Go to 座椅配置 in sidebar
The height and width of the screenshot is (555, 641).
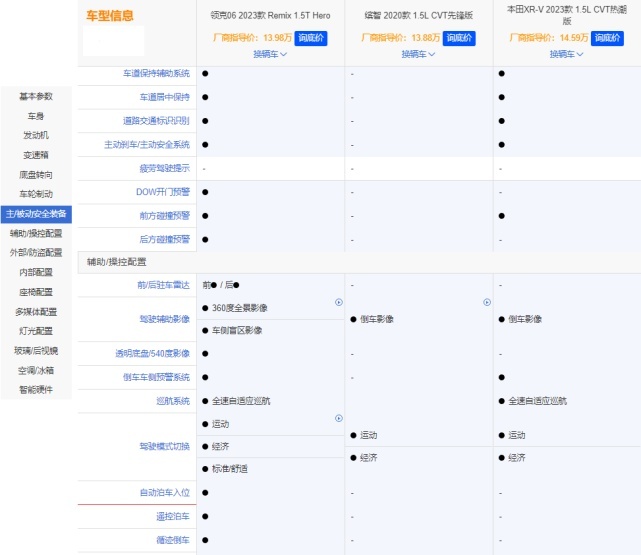(x=36, y=292)
